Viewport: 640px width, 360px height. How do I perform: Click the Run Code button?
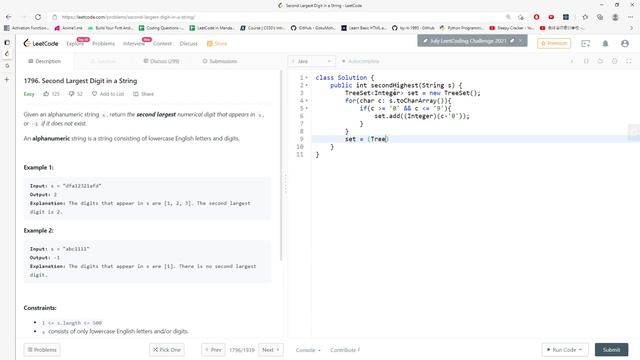tap(565, 350)
